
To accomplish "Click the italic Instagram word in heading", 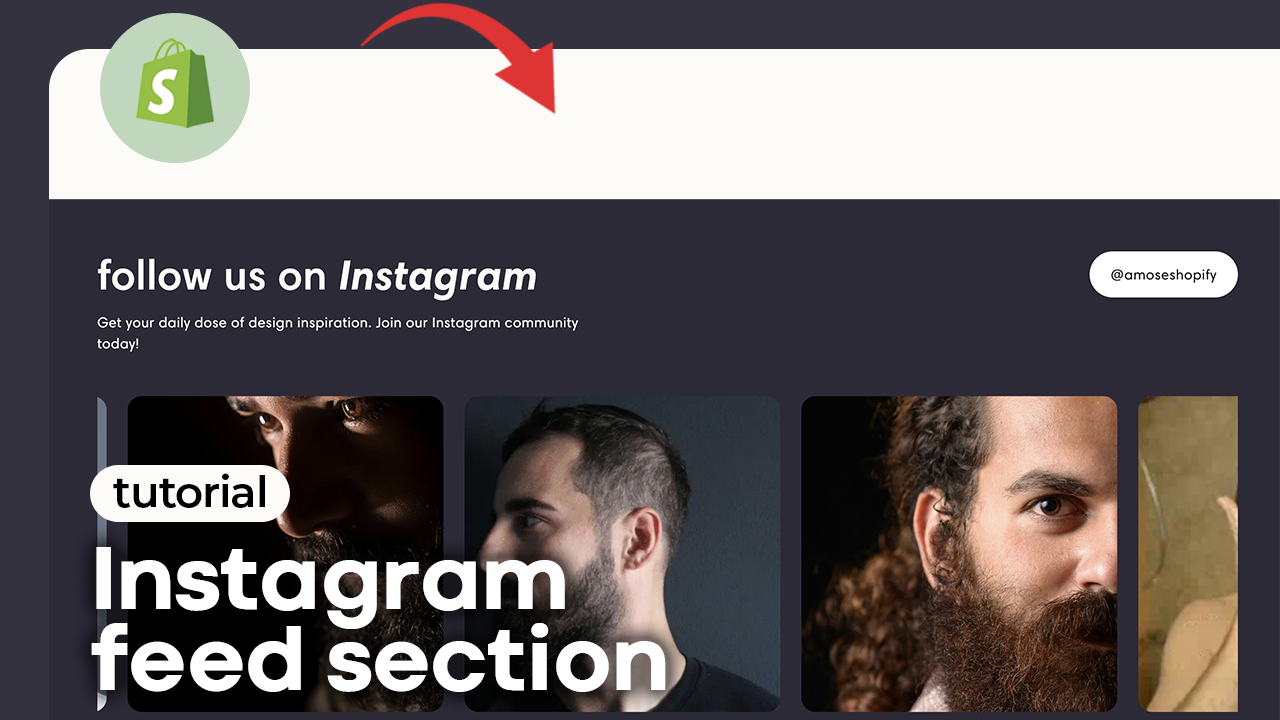I will coord(438,278).
